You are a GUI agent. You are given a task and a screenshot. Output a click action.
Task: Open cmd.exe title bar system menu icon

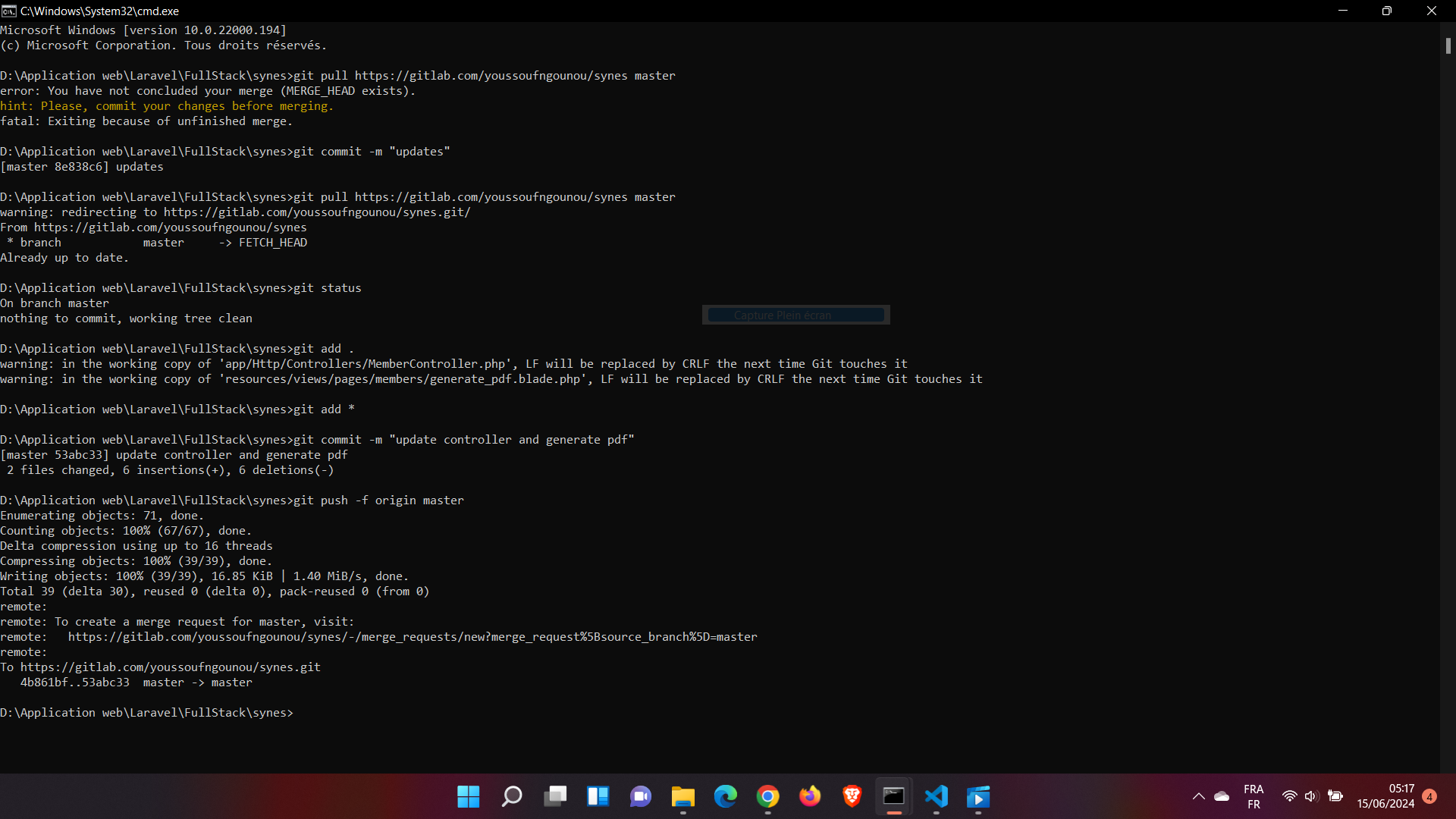coord(9,11)
